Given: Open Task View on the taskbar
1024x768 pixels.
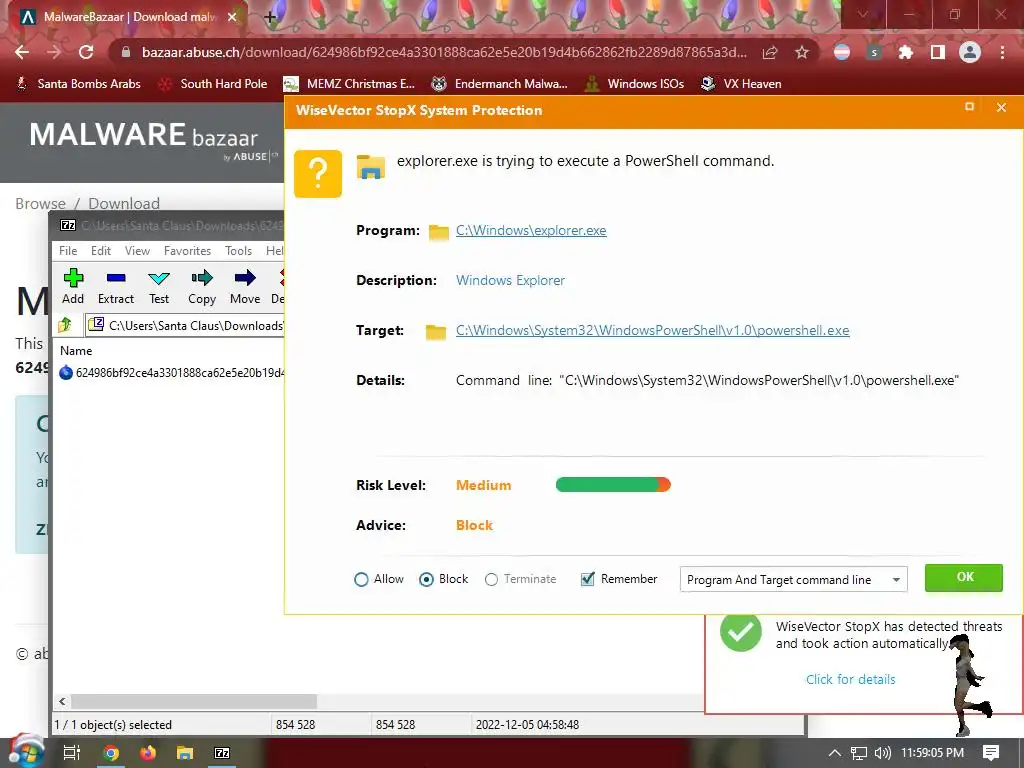Looking at the screenshot, I should [x=72, y=753].
